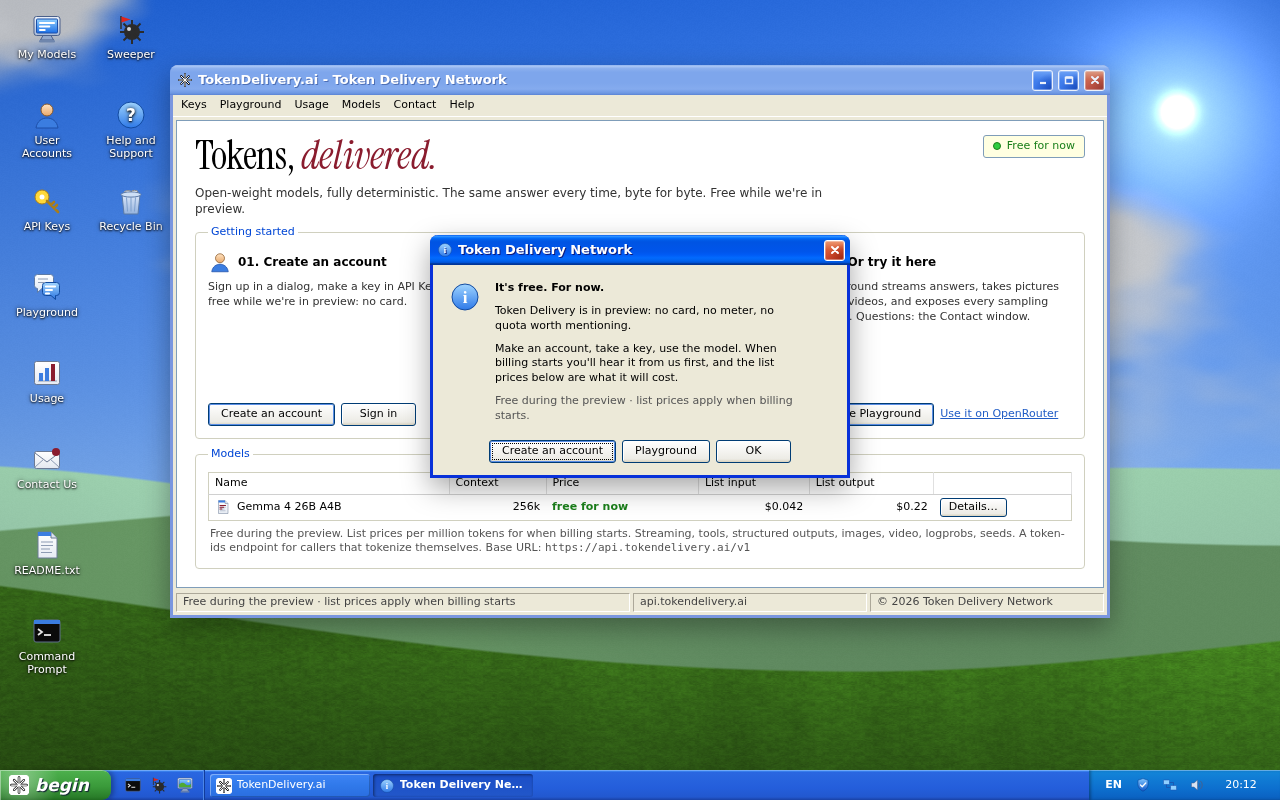This screenshot has height=800, width=1280.
Task: Click the 256k context value
Action: click(526, 507)
